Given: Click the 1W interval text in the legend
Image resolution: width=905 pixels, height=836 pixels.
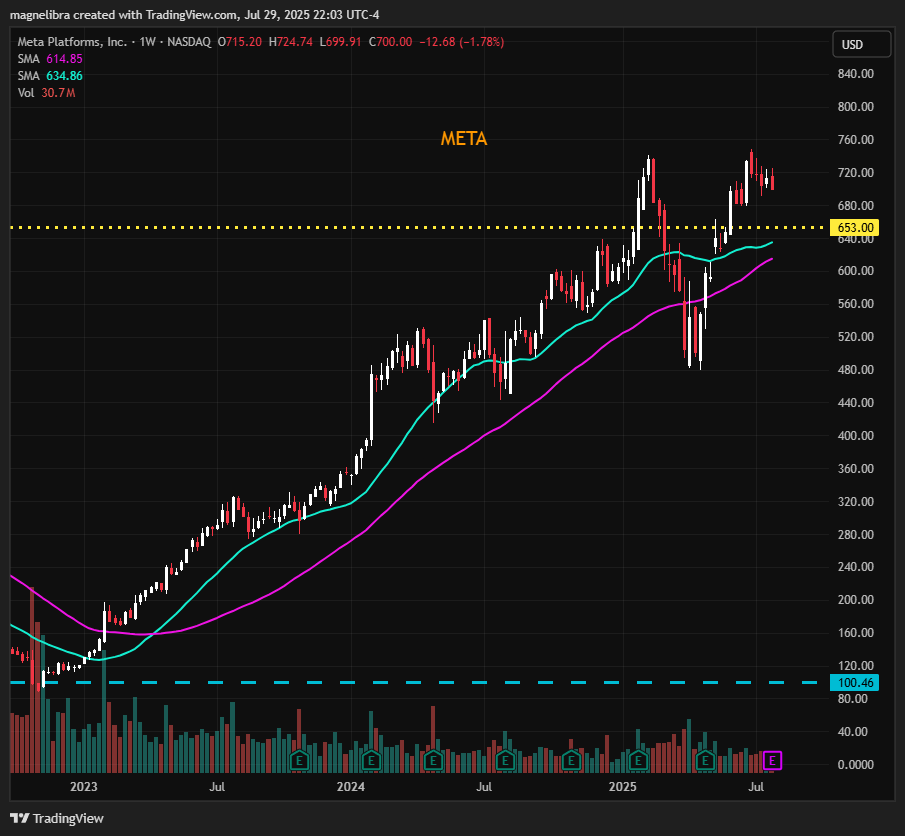Looking at the screenshot, I should tap(148, 42).
